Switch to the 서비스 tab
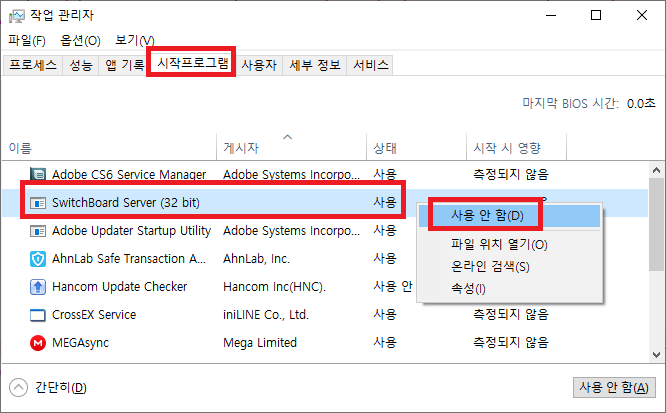Screen dimensions: 666x413 click(371, 65)
